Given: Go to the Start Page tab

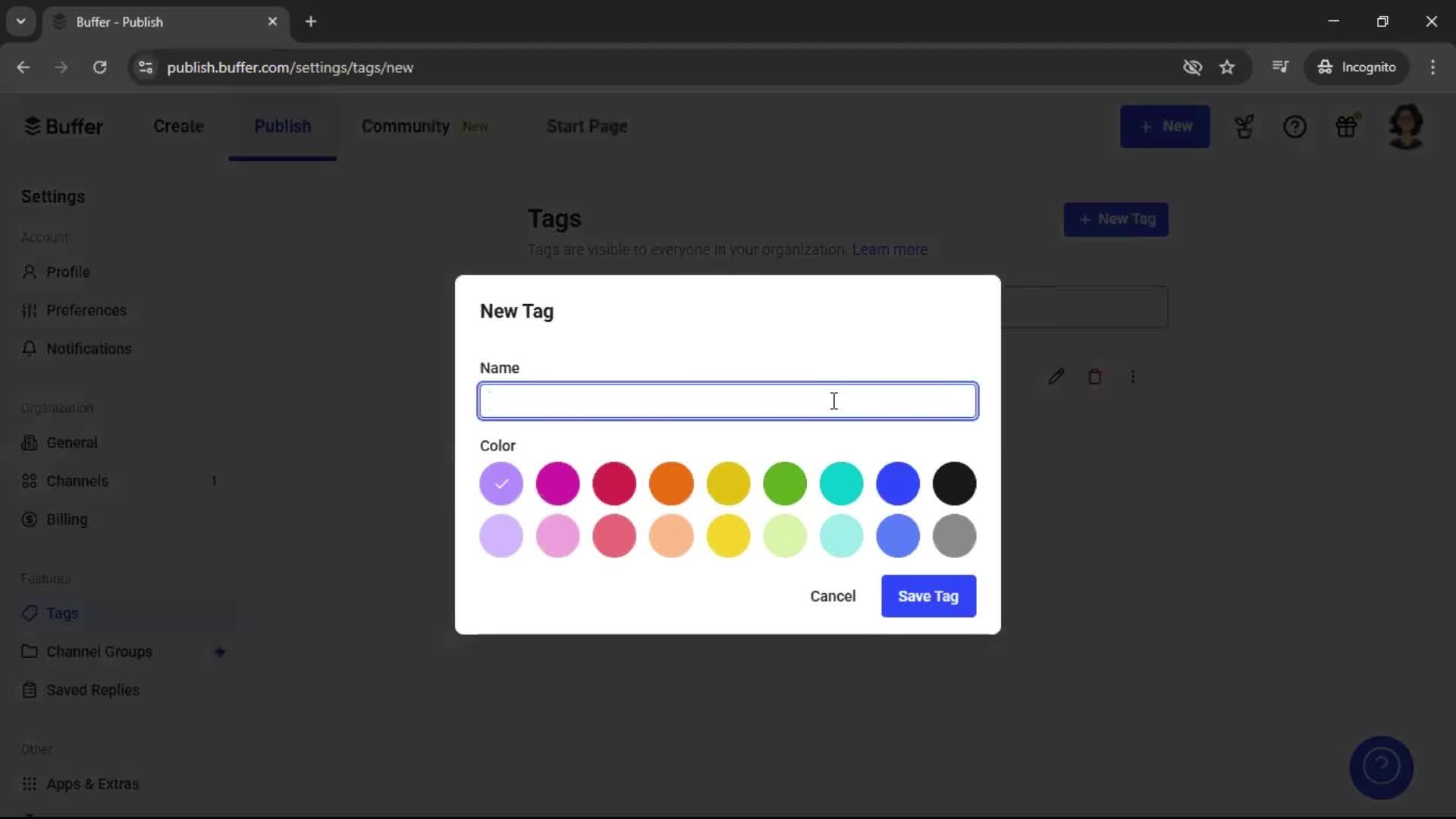Looking at the screenshot, I should coord(587,126).
